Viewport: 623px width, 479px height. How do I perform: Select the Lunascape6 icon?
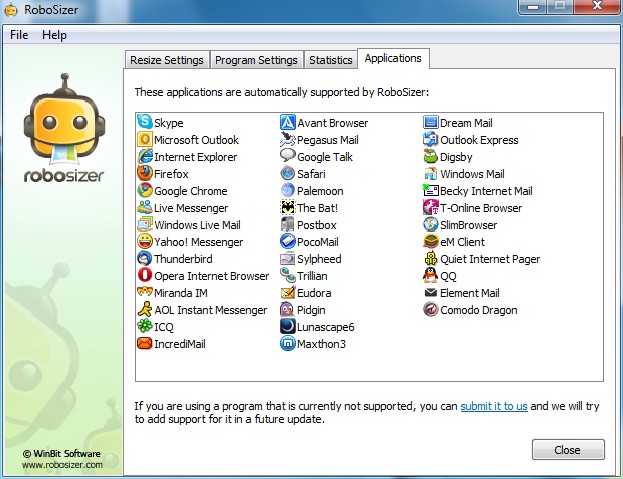[x=288, y=326]
